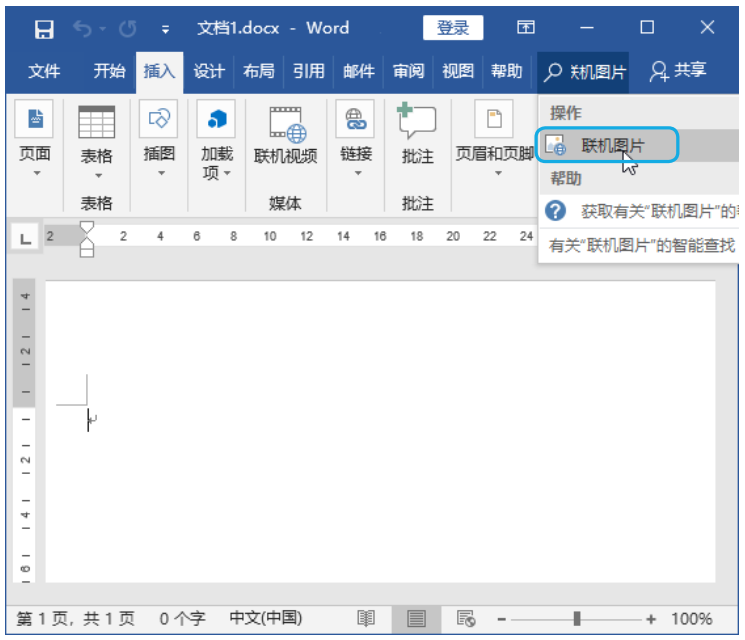Viewport: 745px width, 640px height.
Task: Open the Ribbon Display Options button
Action: [x=525, y=28]
